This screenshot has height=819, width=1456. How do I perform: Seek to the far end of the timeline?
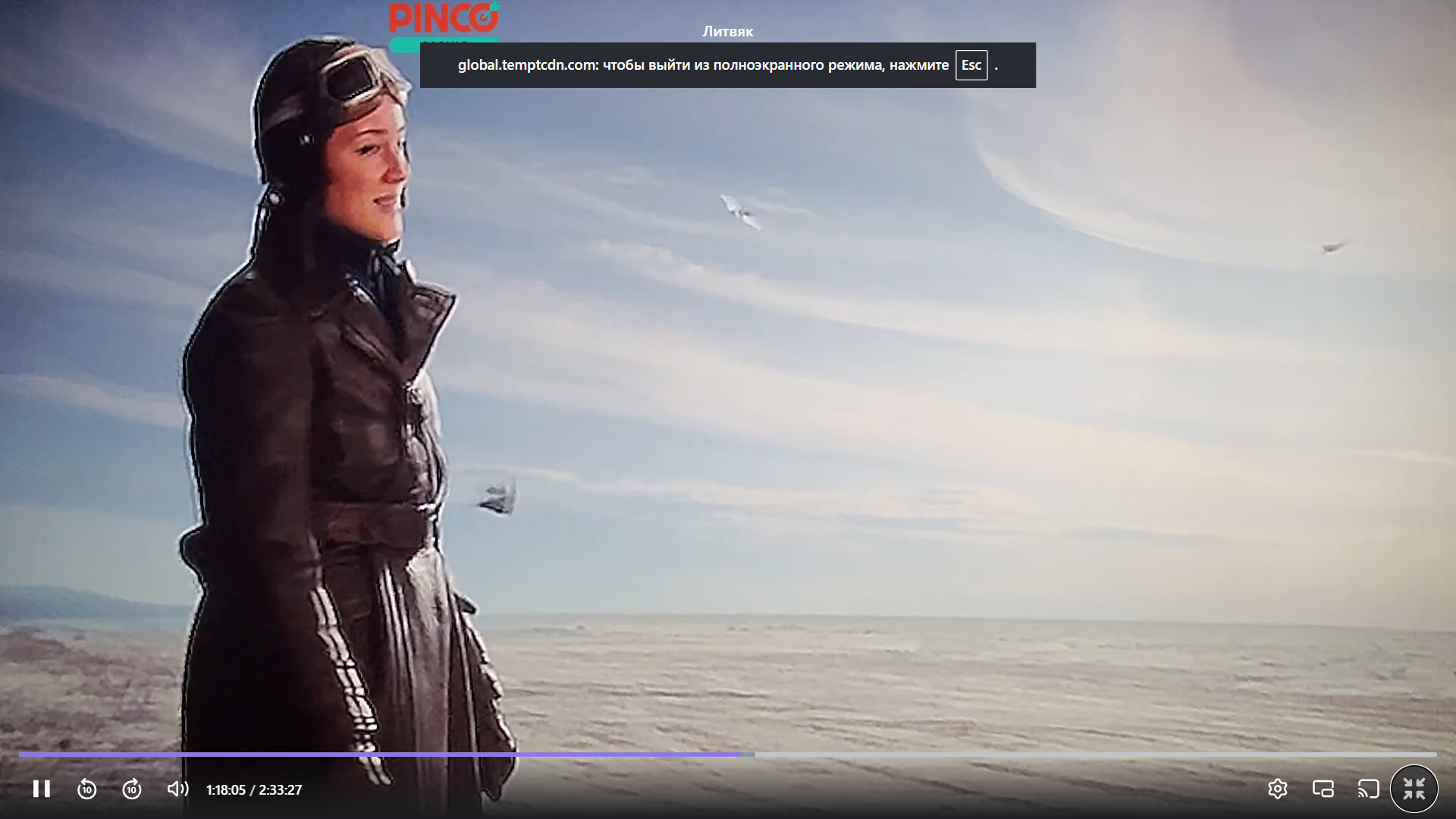(1435, 755)
